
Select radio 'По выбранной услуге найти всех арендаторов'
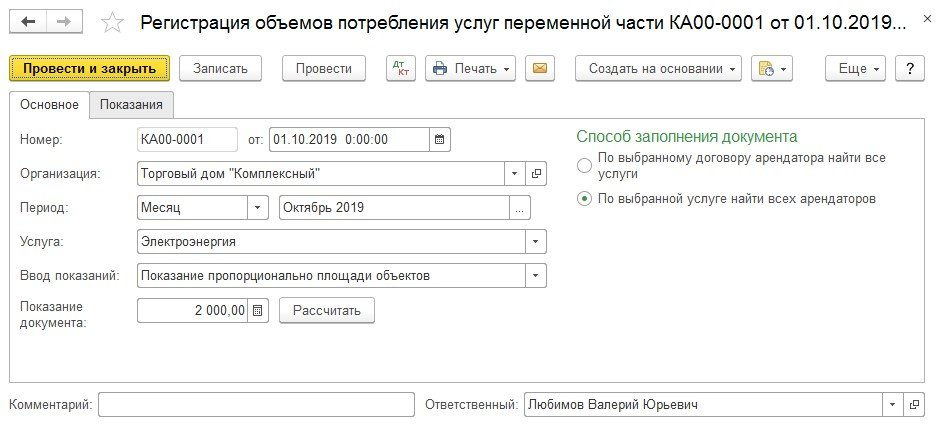(584, 199)
